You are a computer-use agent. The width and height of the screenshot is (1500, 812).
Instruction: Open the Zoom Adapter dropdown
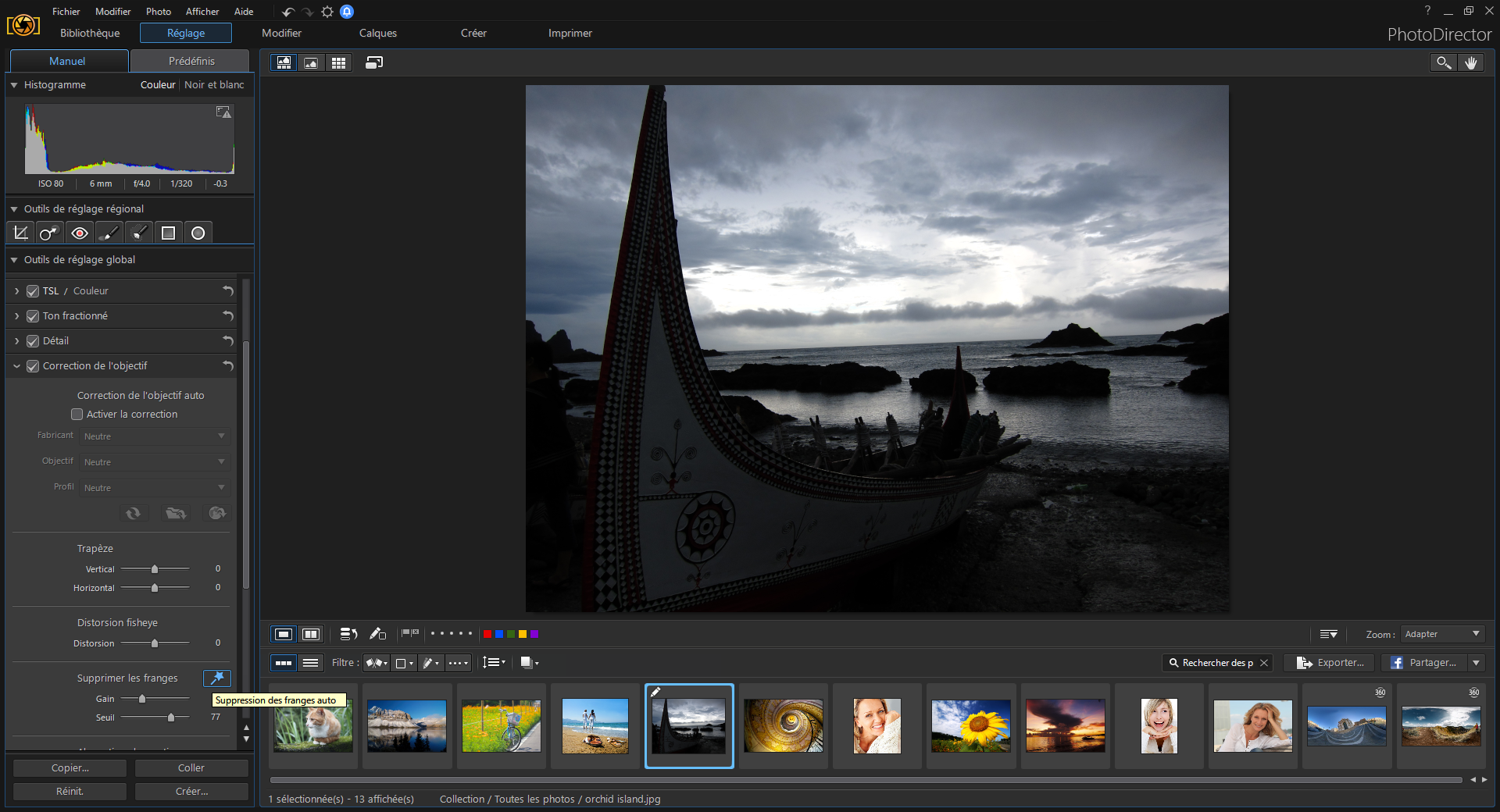pyautogui.click(x=1441, y=634)
